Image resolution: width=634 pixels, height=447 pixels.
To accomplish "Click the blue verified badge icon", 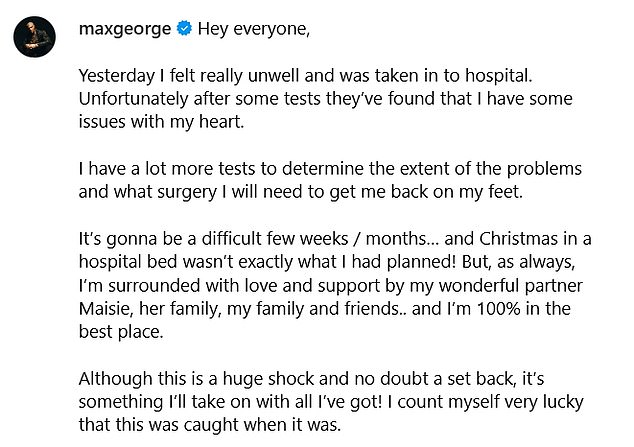I will 184,29.
